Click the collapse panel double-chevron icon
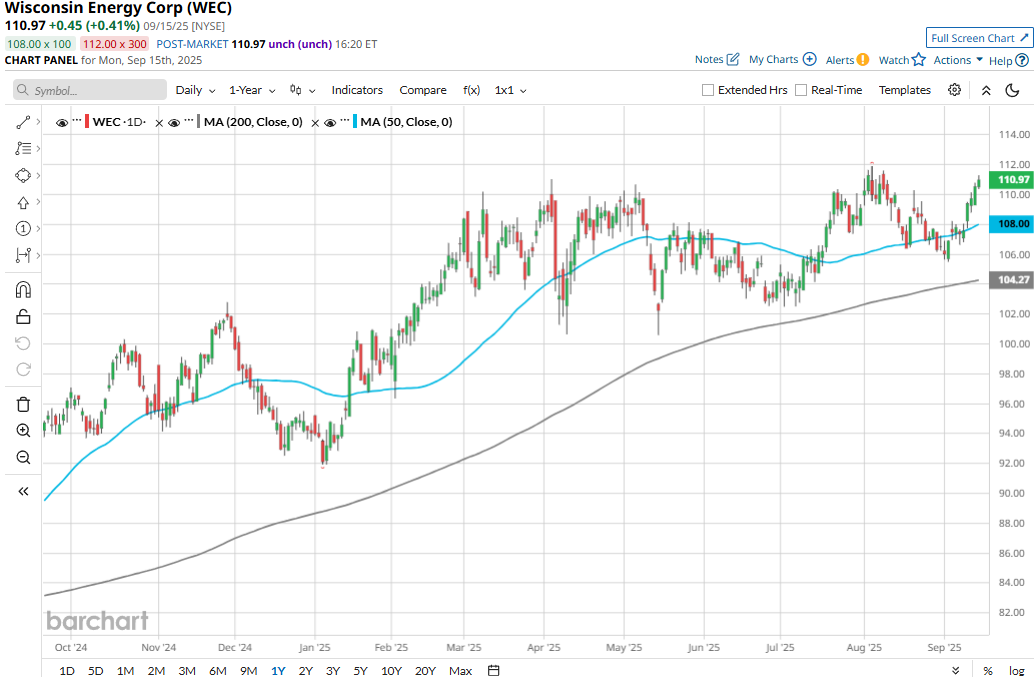The width and height of the screenshot is (1035, 677). pos(986,90)
